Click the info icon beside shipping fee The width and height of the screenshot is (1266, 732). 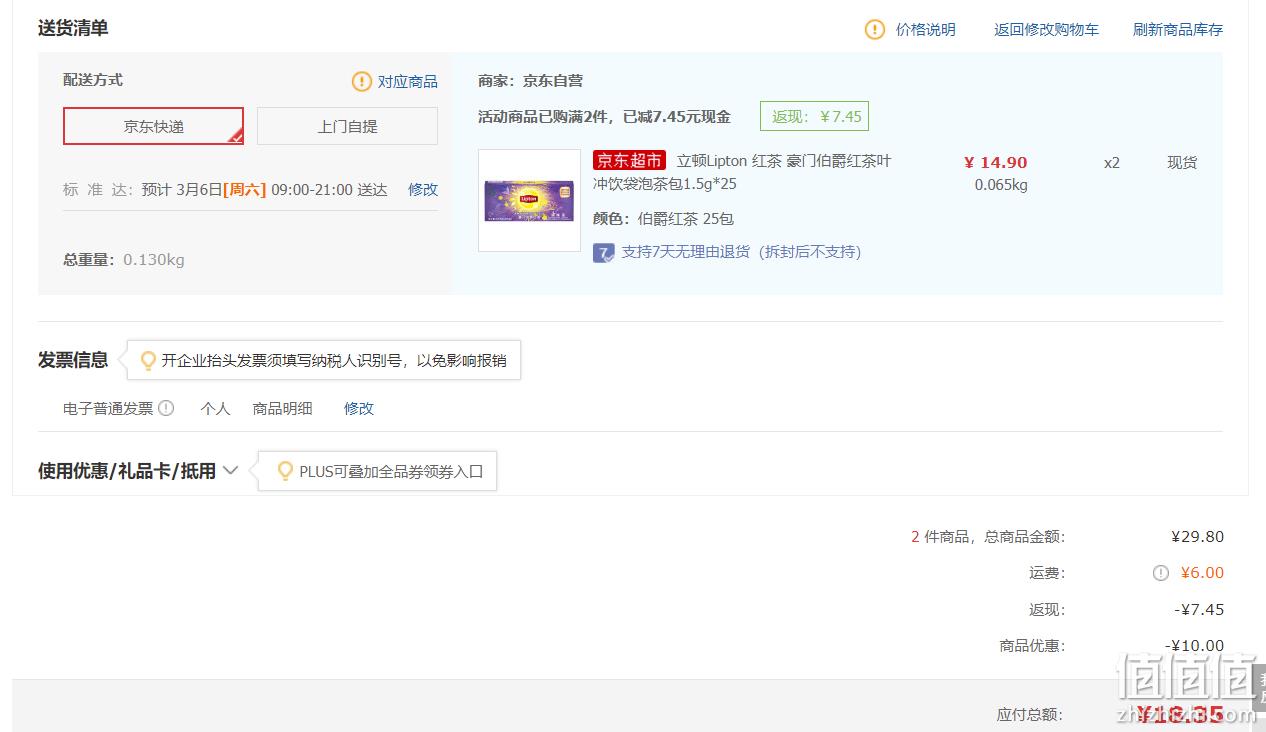1160,573
